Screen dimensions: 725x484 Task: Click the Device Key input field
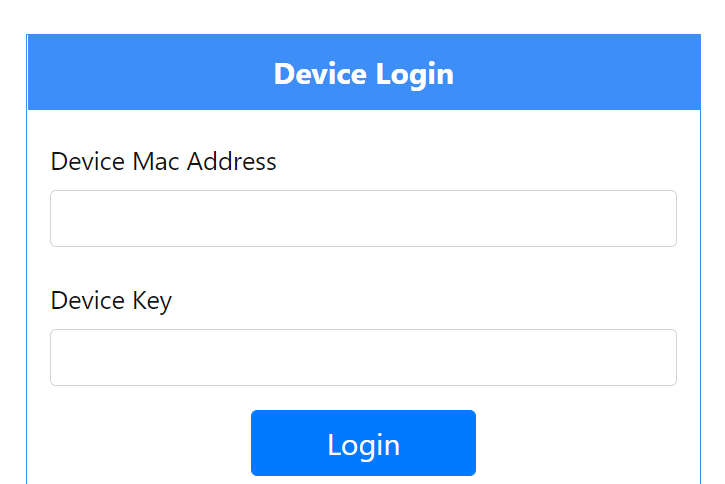tap(363, 357)
